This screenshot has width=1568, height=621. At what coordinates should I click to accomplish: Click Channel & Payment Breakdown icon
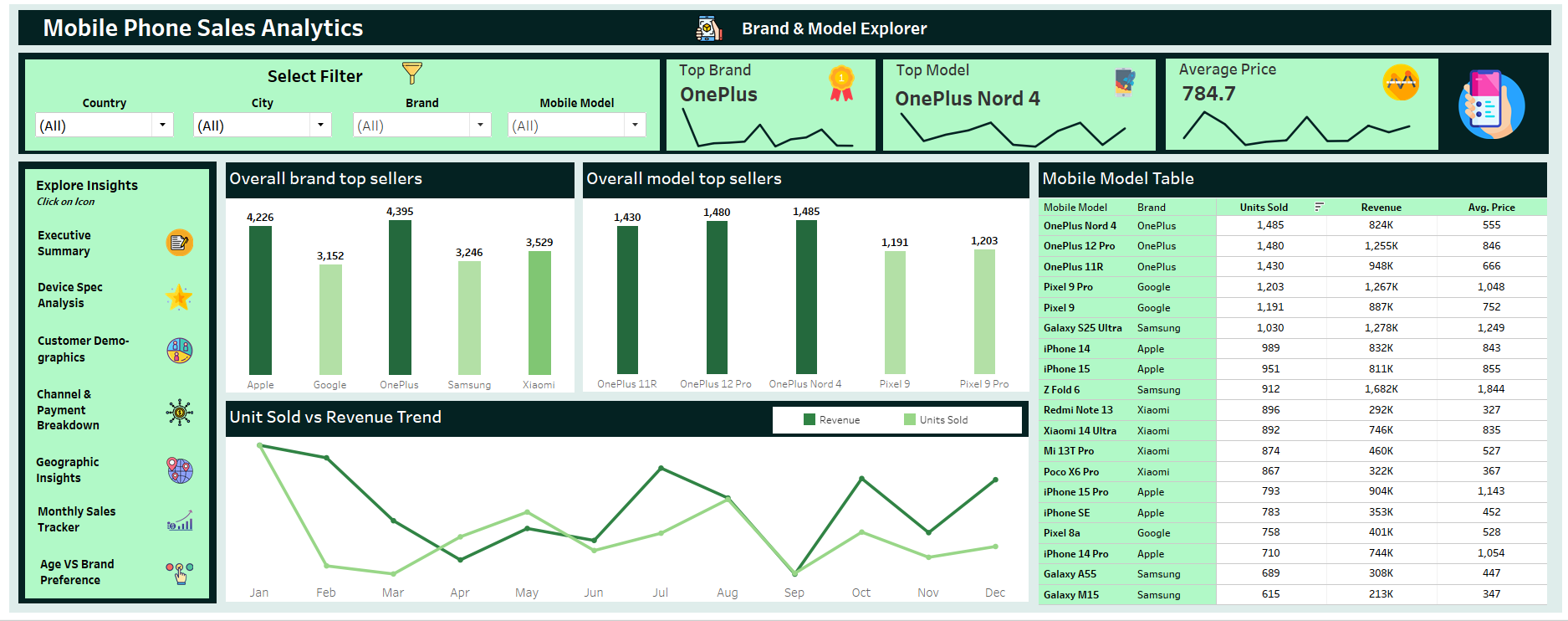tap(179, 412)
